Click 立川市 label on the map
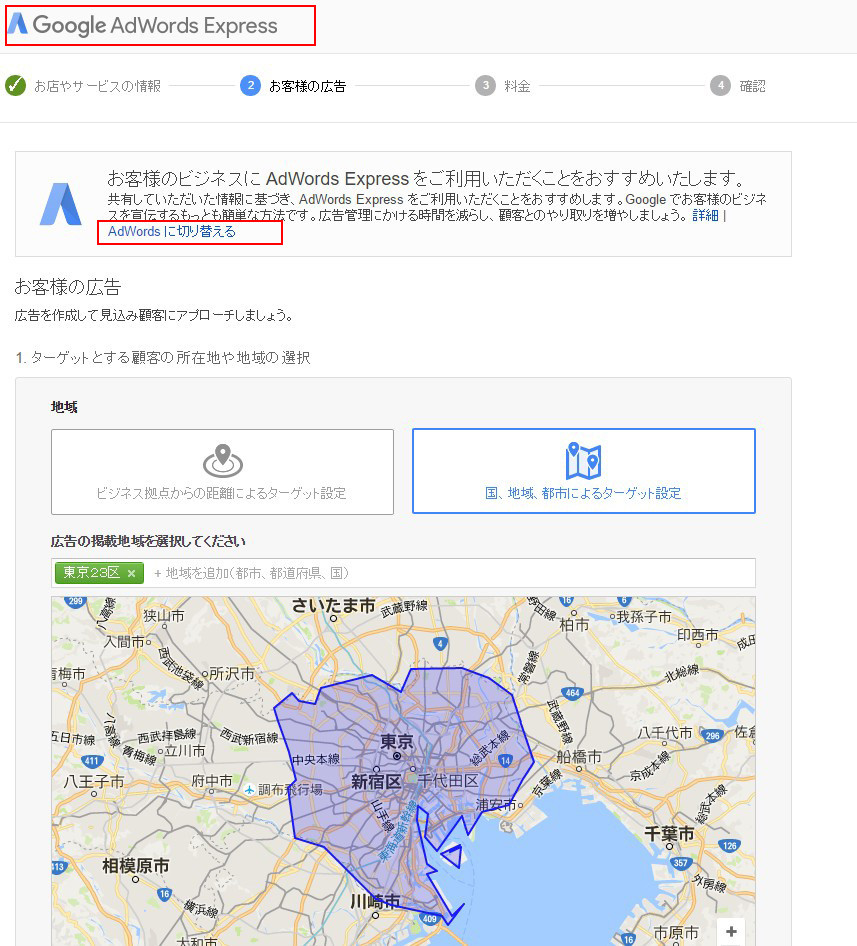The height and width of the screenshot is (946, 857). 185,751
